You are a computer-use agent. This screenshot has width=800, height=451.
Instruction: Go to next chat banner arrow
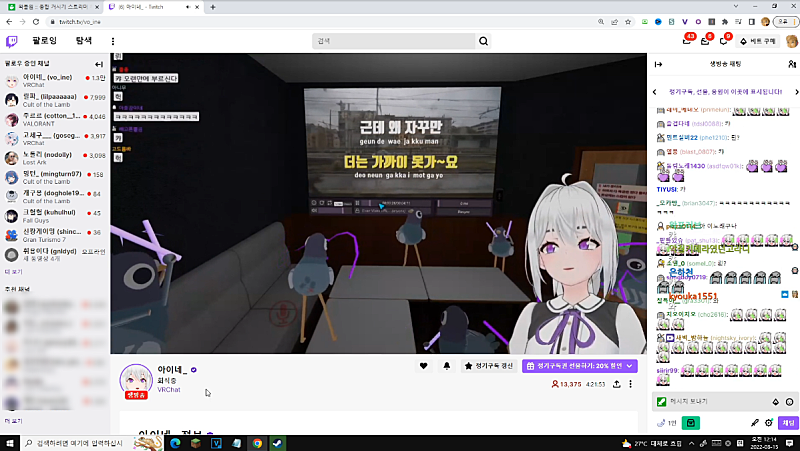tap(796, 92)
